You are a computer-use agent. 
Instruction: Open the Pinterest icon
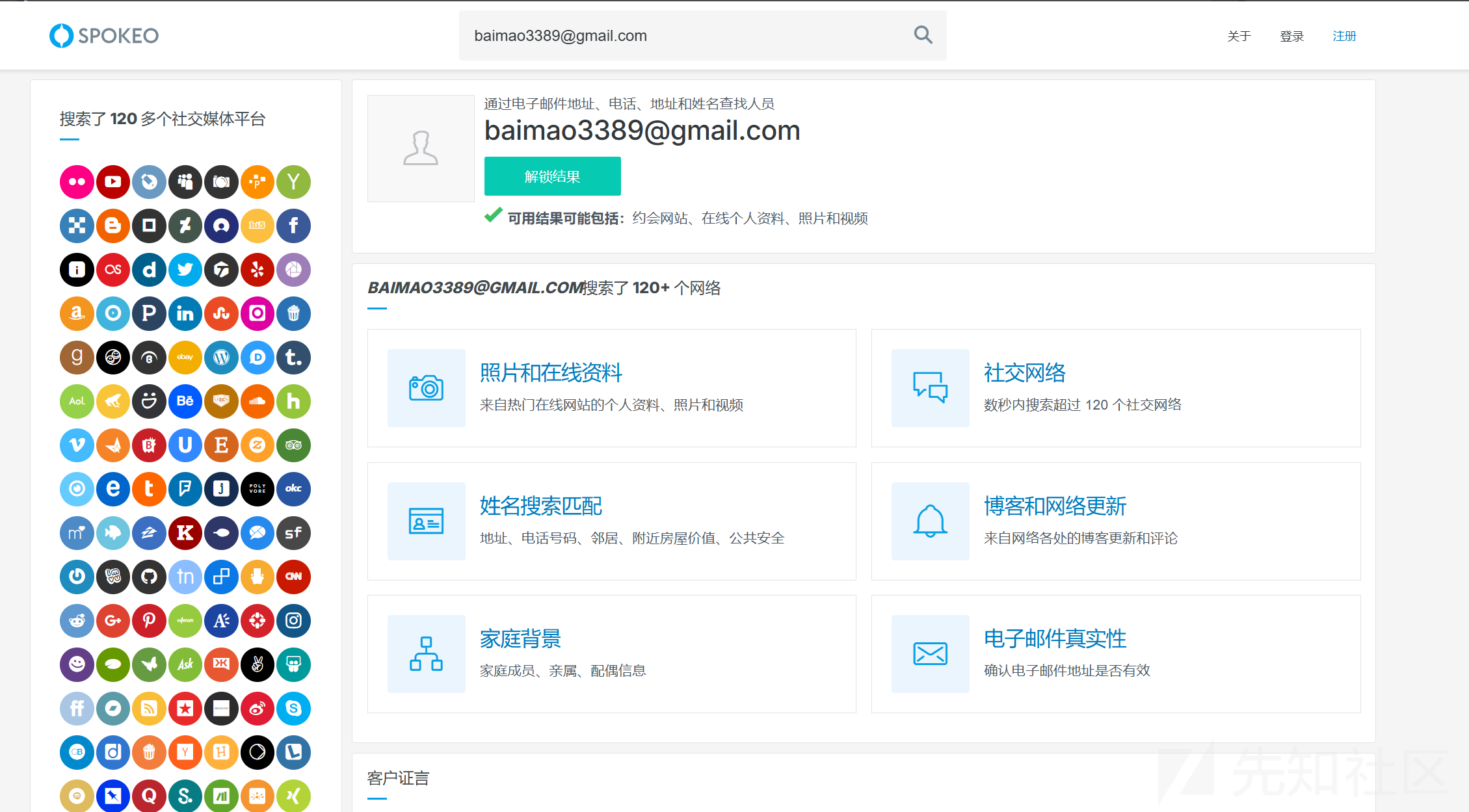click(x=149, y=621)
